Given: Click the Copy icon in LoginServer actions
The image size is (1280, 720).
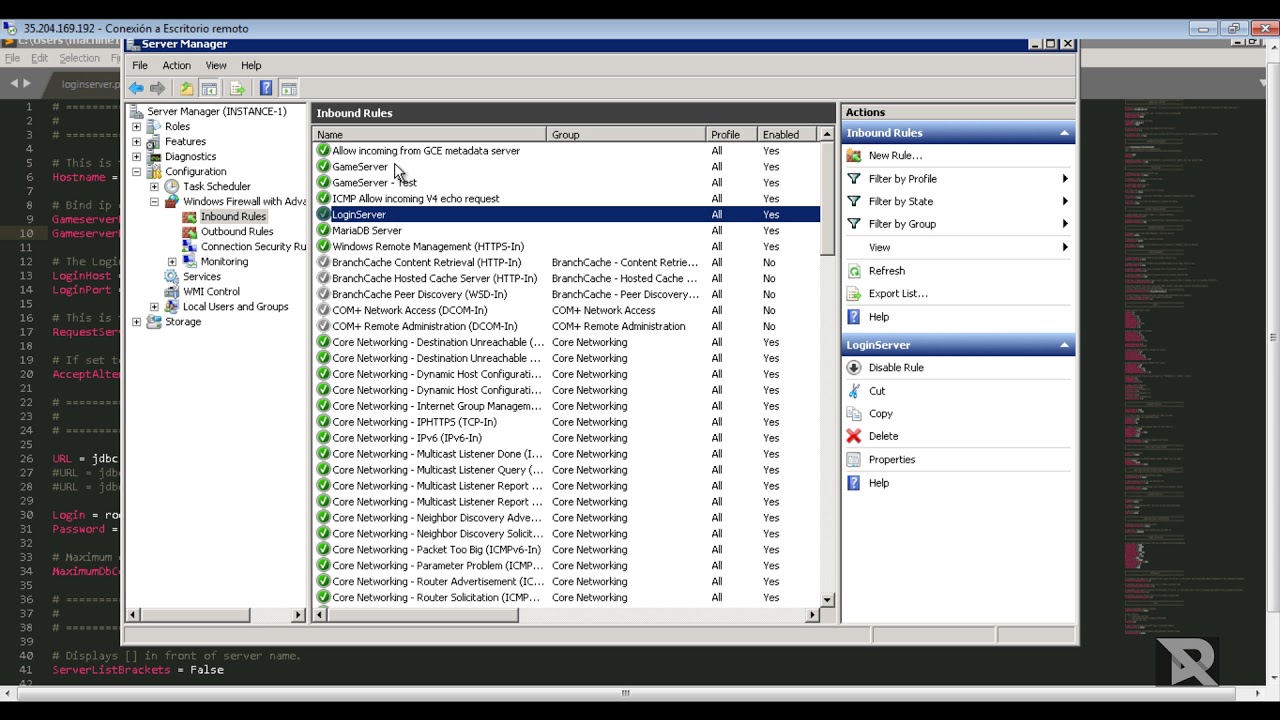Looking at the screenshot, I should coord(854,413).
